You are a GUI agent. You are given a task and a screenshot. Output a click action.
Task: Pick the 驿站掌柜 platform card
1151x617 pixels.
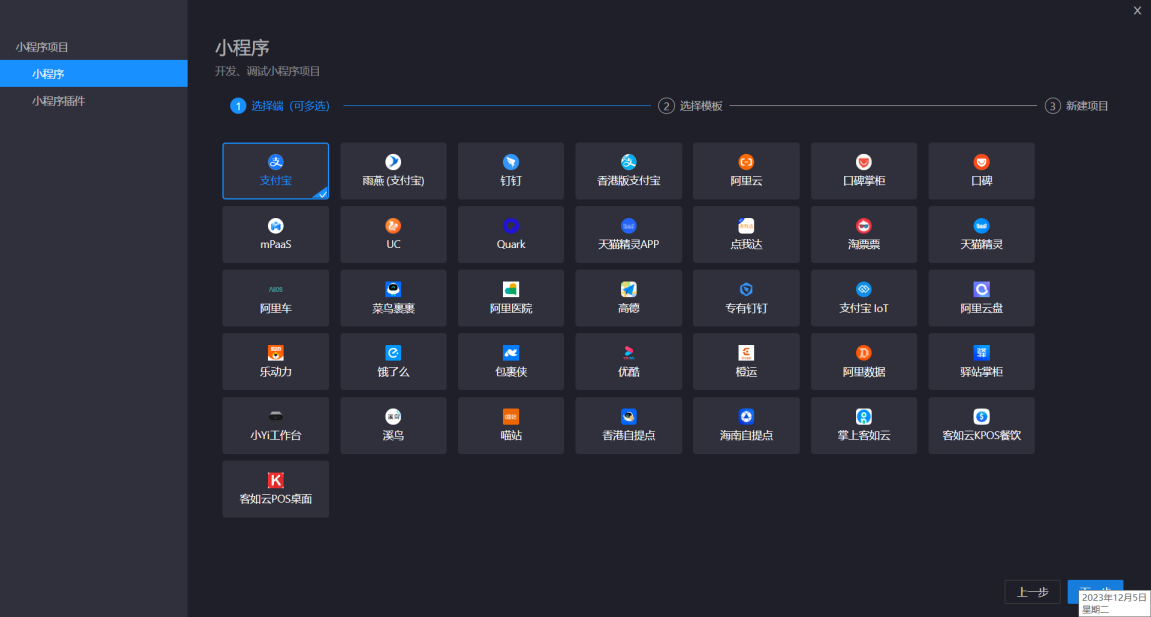981,362
